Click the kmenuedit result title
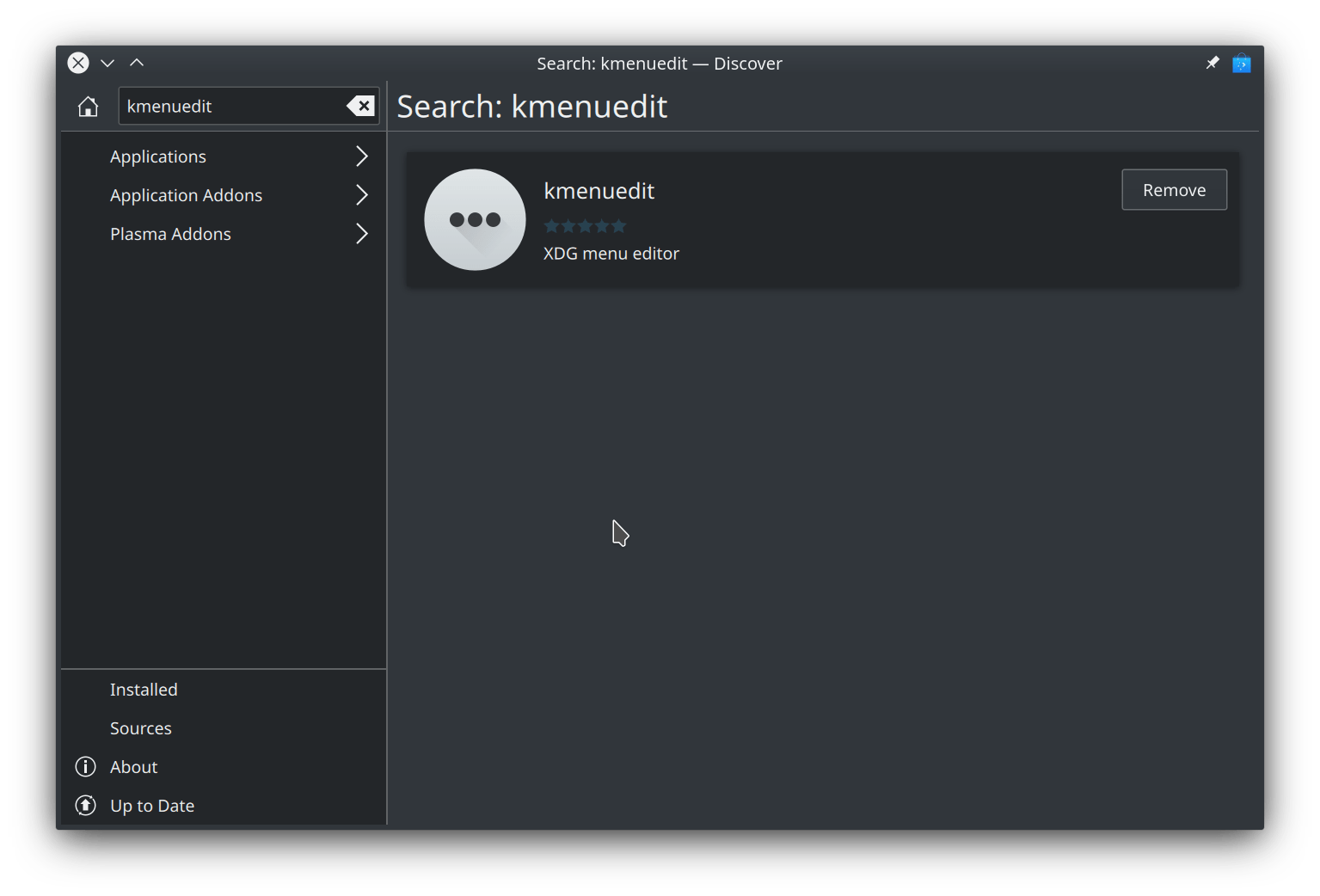The image size is (1320, 896). [599, 191]
